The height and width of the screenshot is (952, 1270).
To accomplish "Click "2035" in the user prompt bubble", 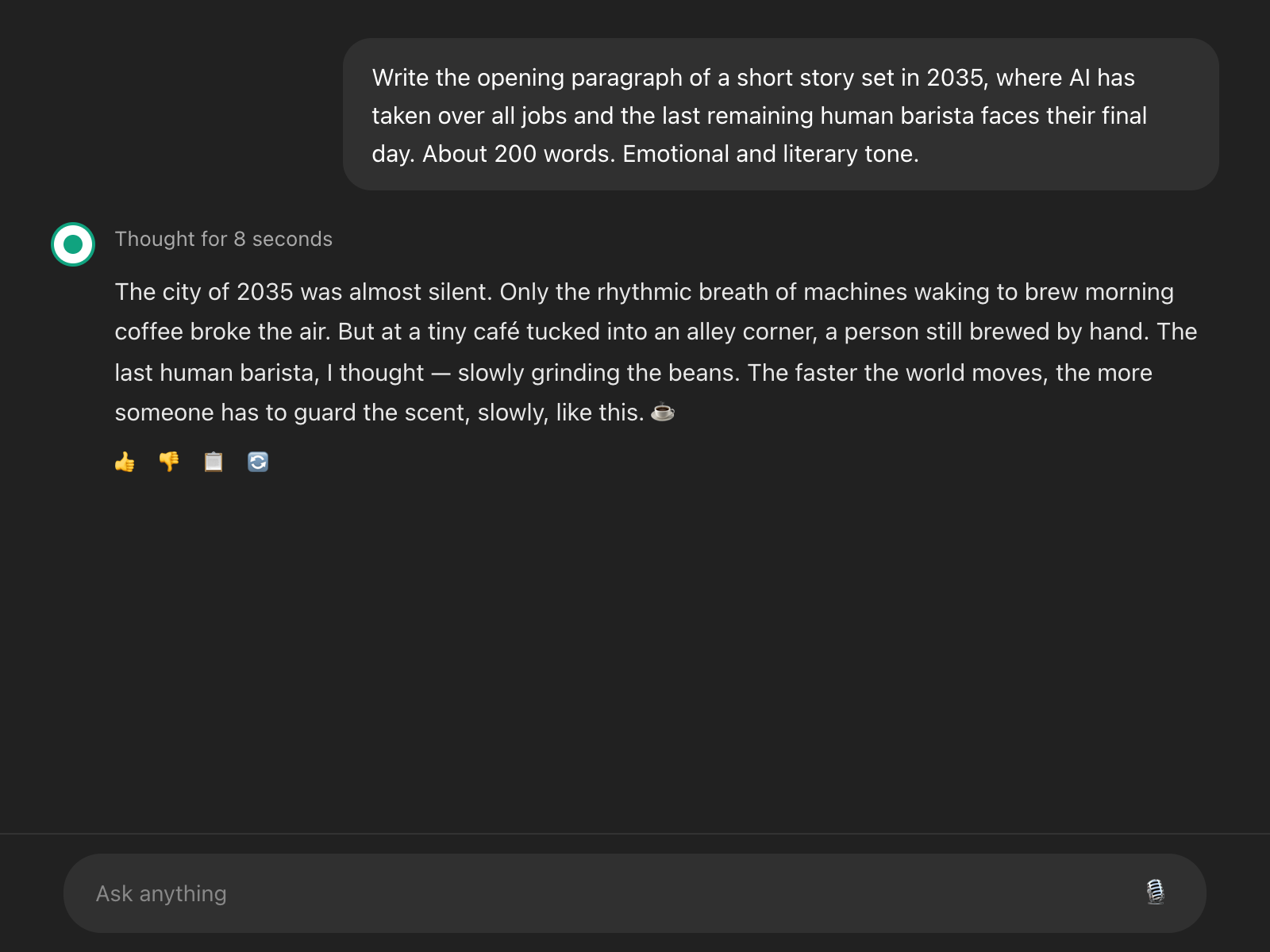I will [955, 78].
